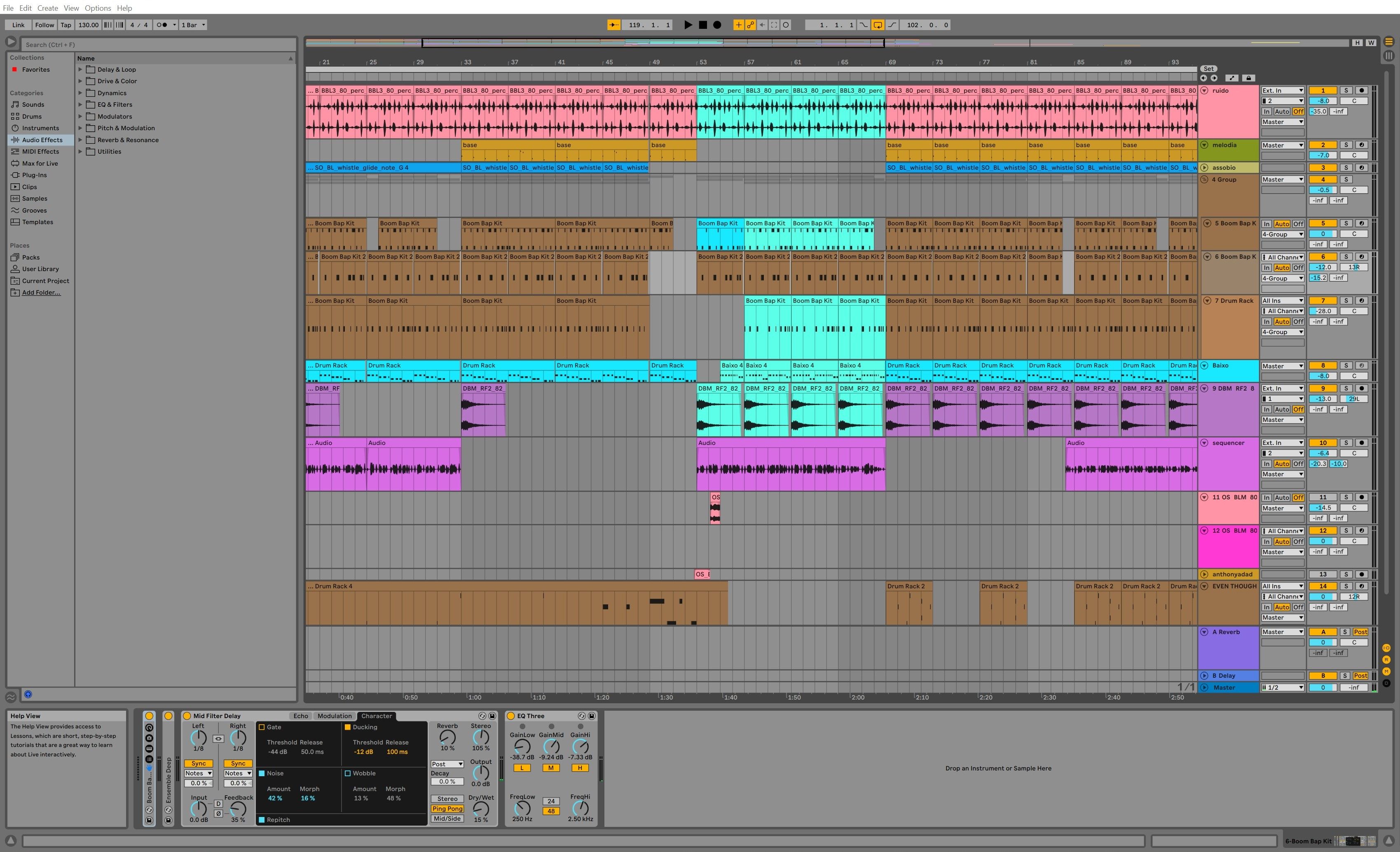1400x852 pixels.
Task: Click the Arrangement Record button
Action: point(717,25)
